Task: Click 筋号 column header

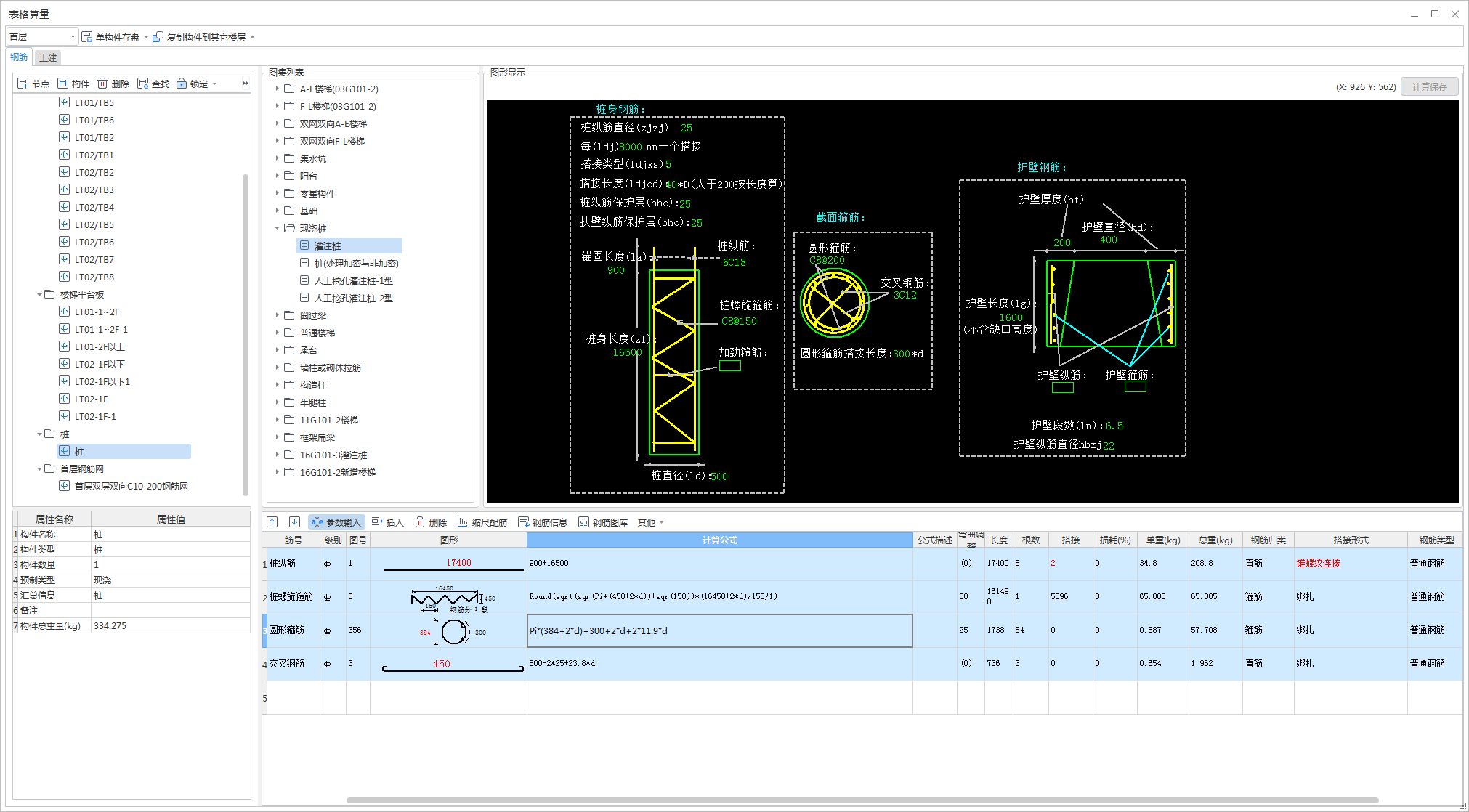Action: [293, 540]
